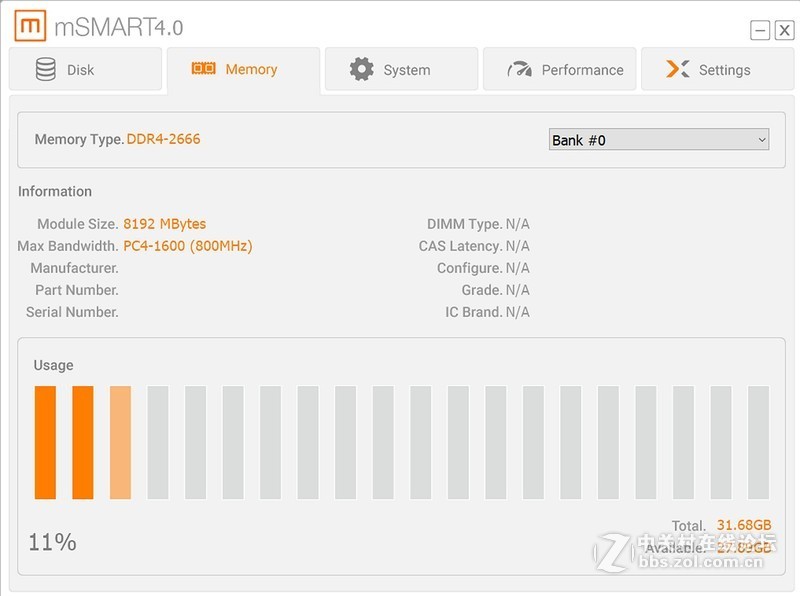Click the Performance gauge icon
This screenshot has height=596, width=800.
[519, 70]
